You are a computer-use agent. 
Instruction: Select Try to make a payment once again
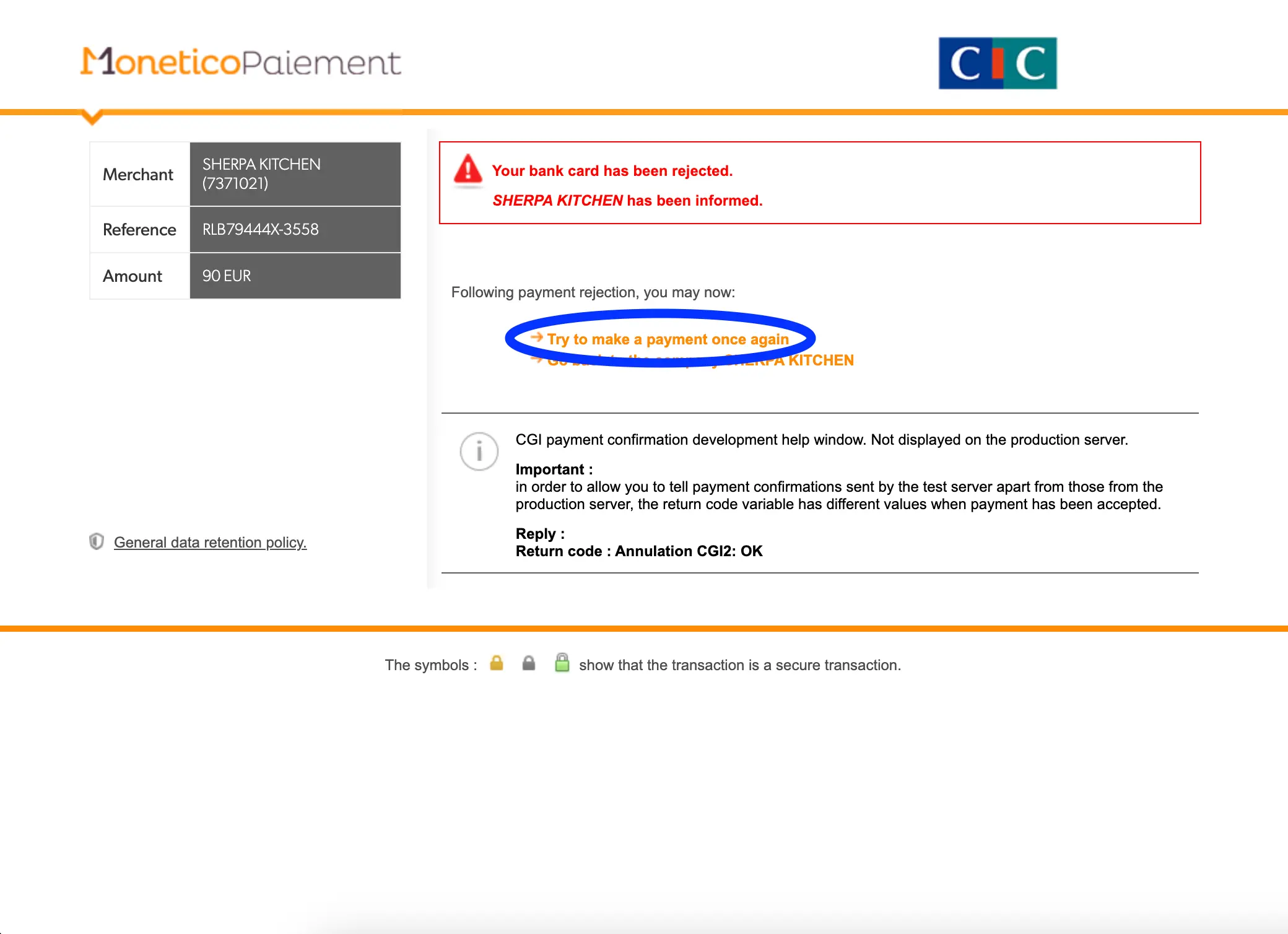tap(668, 339)
